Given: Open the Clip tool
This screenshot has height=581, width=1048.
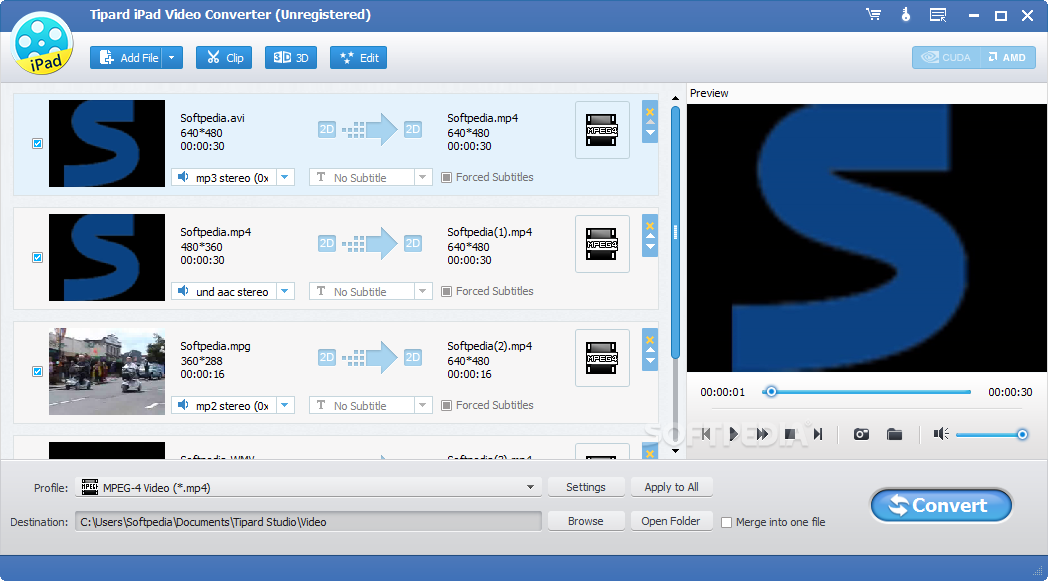Looking at the screenshot, I should pos(224,57).
